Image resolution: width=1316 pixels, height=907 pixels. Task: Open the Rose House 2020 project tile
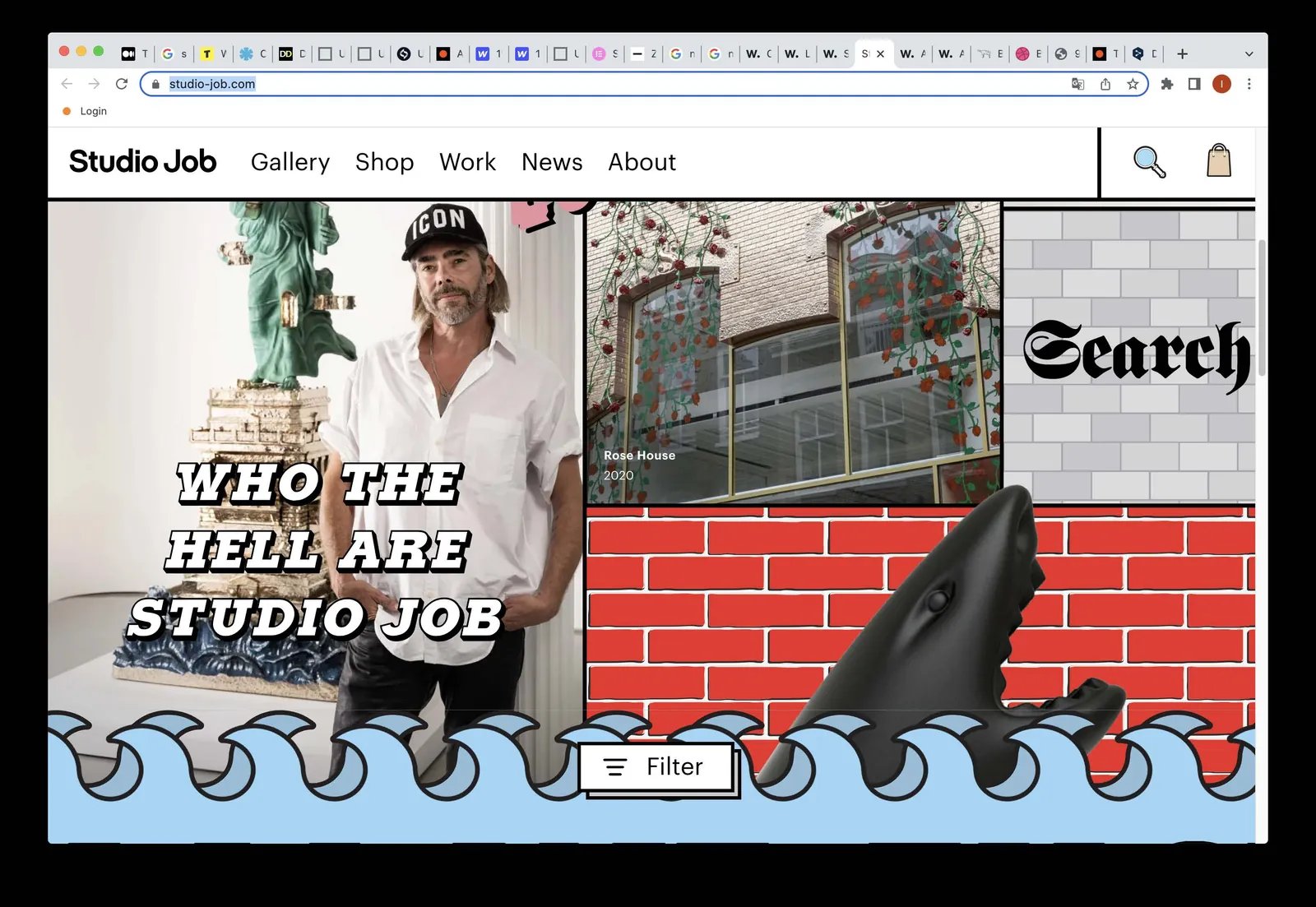tap(793, 352)
